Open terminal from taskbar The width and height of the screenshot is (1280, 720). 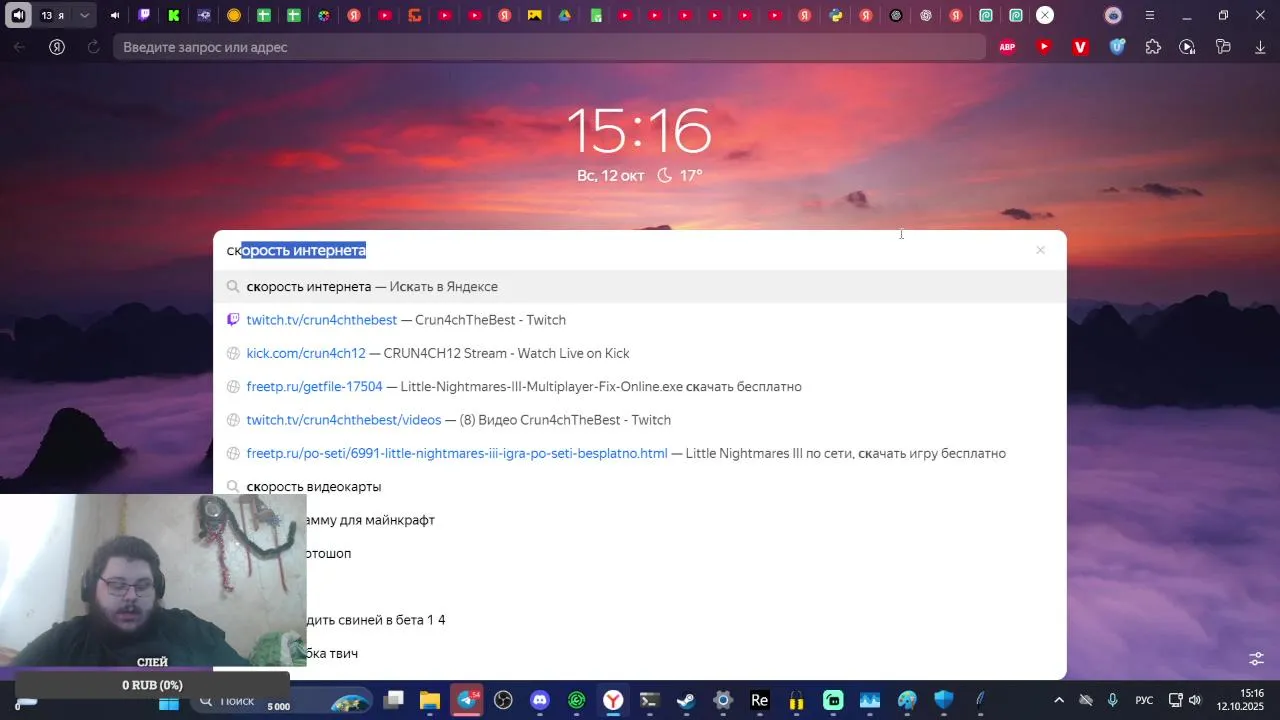(649, 700)
